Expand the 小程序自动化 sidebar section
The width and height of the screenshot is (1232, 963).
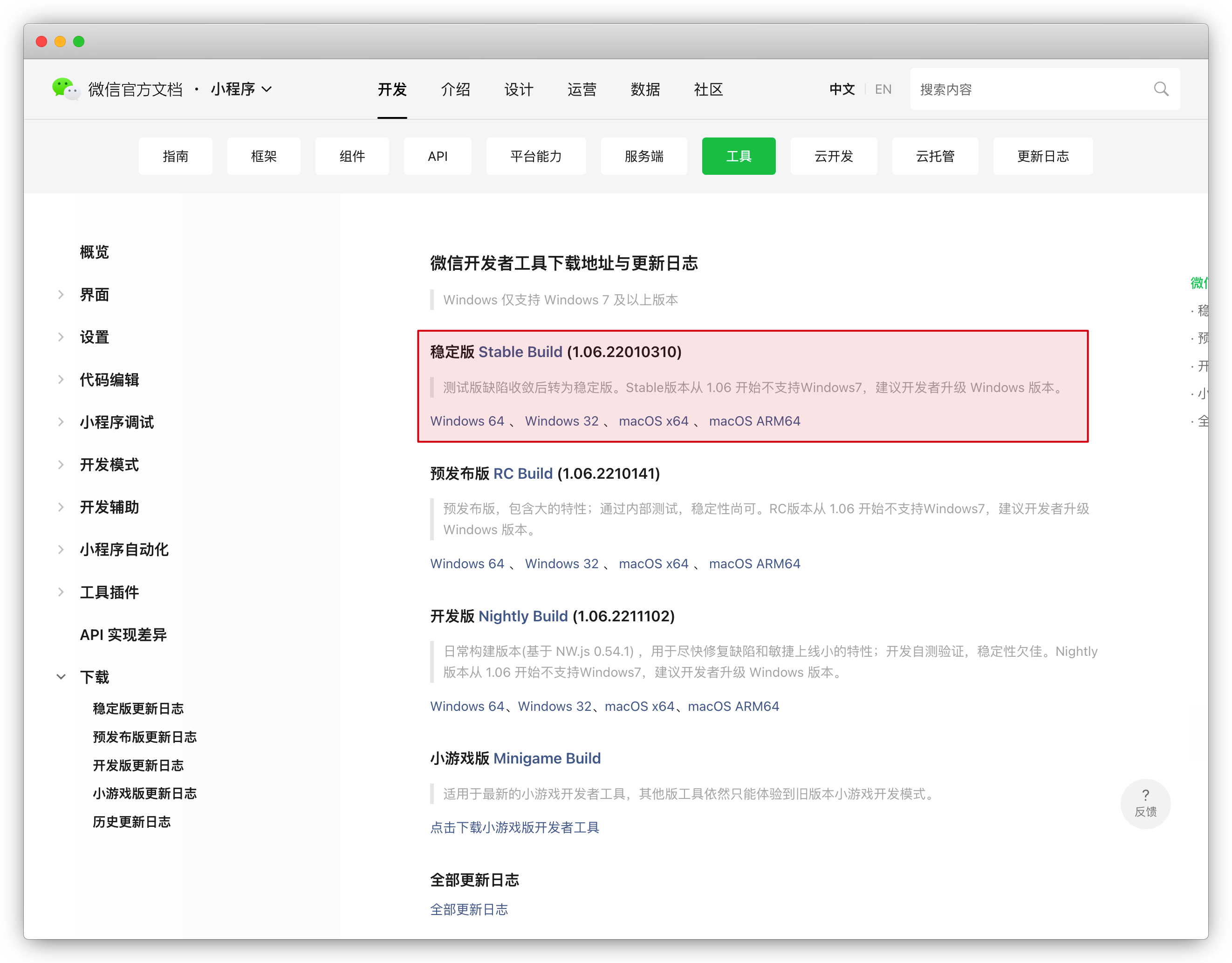coord(61,550)
